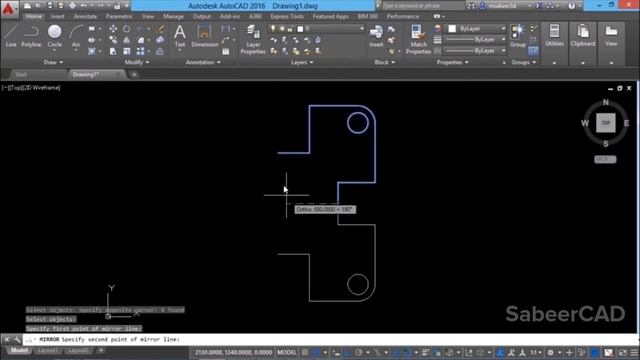Switch to the Output ribbon tab
The height and width of the screenshot is (360, 640).
coord(202,16)
